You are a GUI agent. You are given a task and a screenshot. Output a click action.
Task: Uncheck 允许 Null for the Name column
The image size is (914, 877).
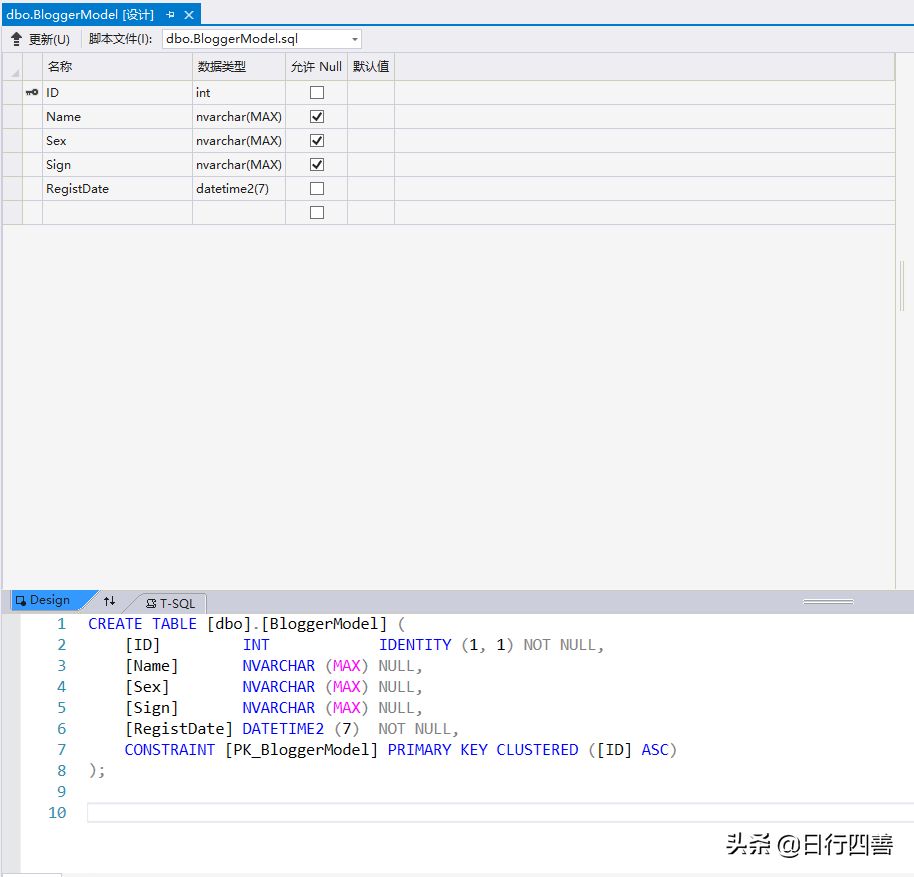click(x=316, y=116)
